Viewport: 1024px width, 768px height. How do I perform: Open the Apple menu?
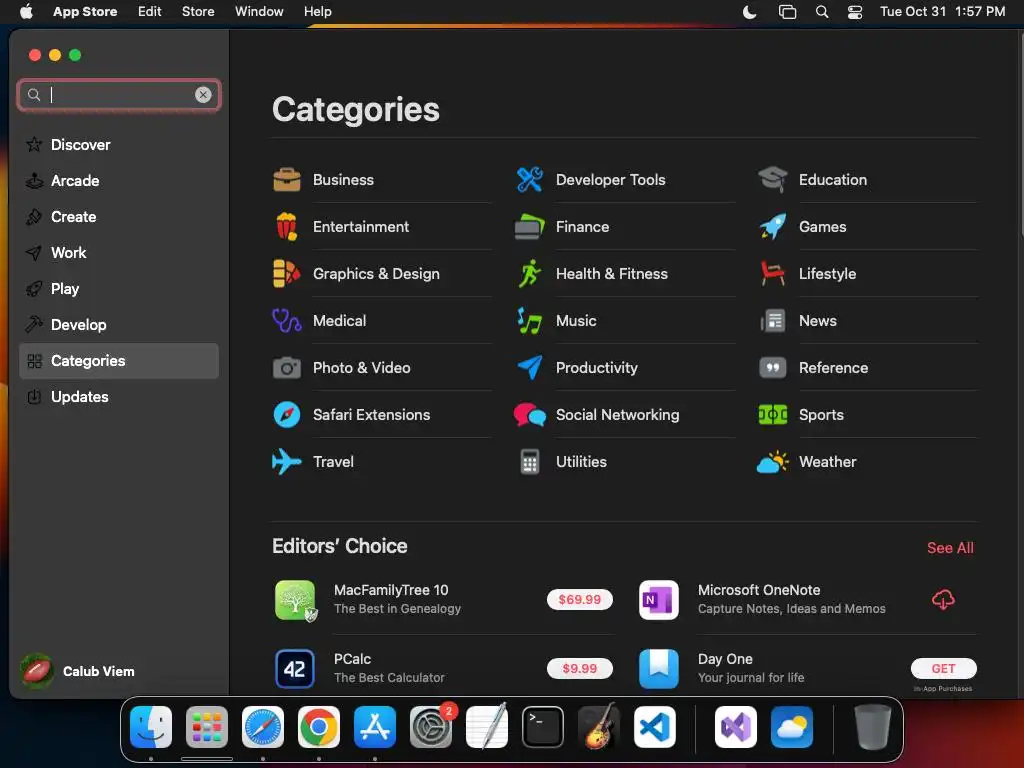(x=26, y=11)
